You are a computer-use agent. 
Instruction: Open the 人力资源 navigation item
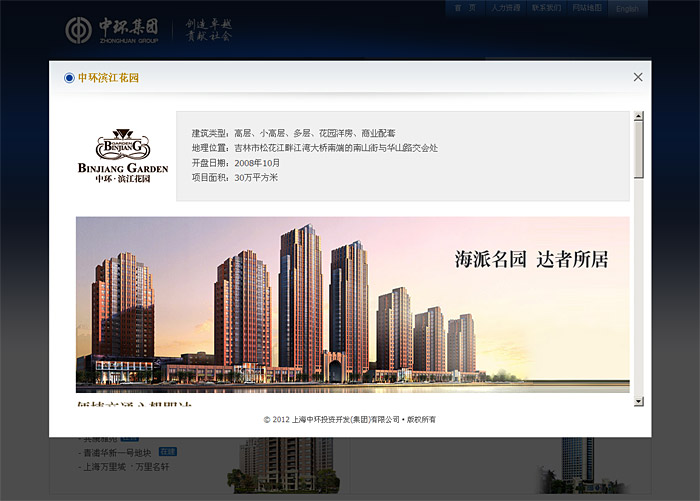point(505,8)
